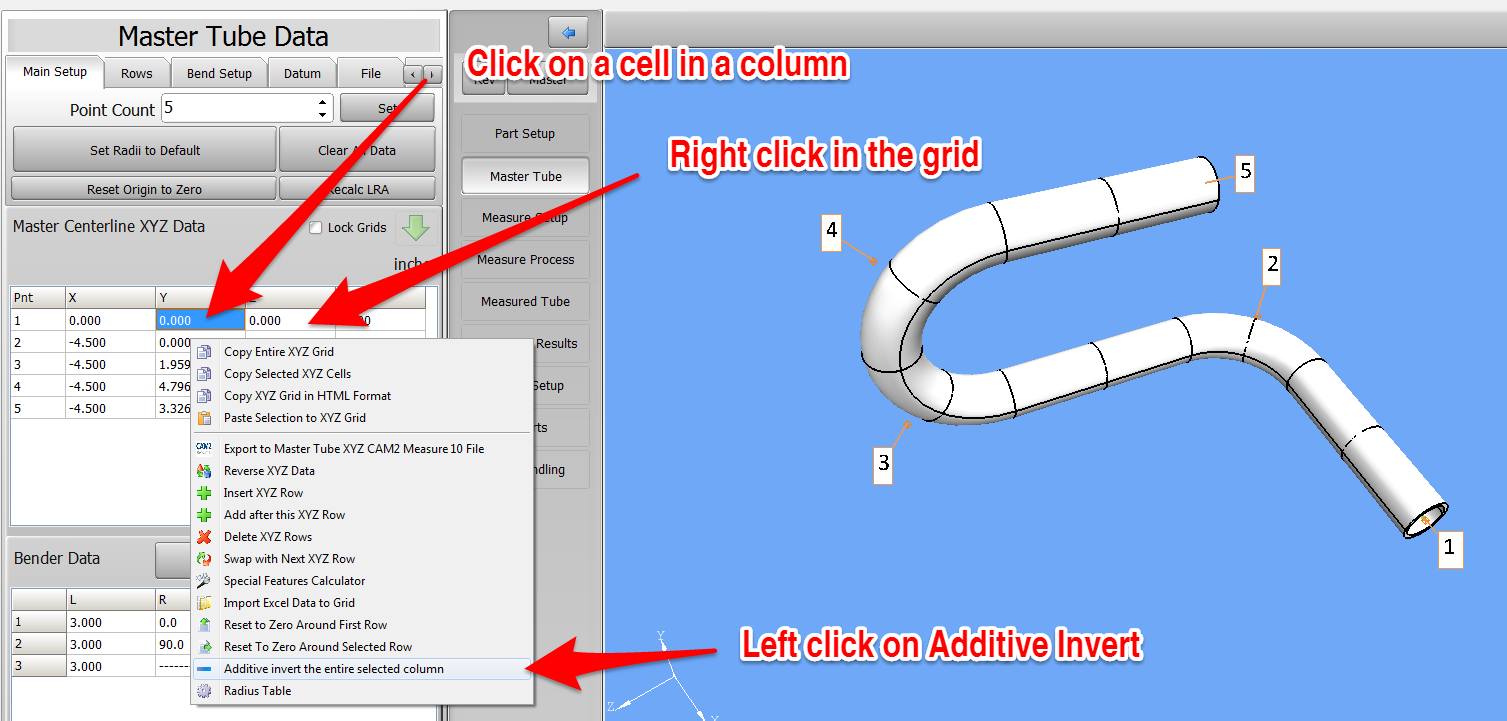Click the Point Count input field
Screen dimensions: 1507x721
(238, 109)
